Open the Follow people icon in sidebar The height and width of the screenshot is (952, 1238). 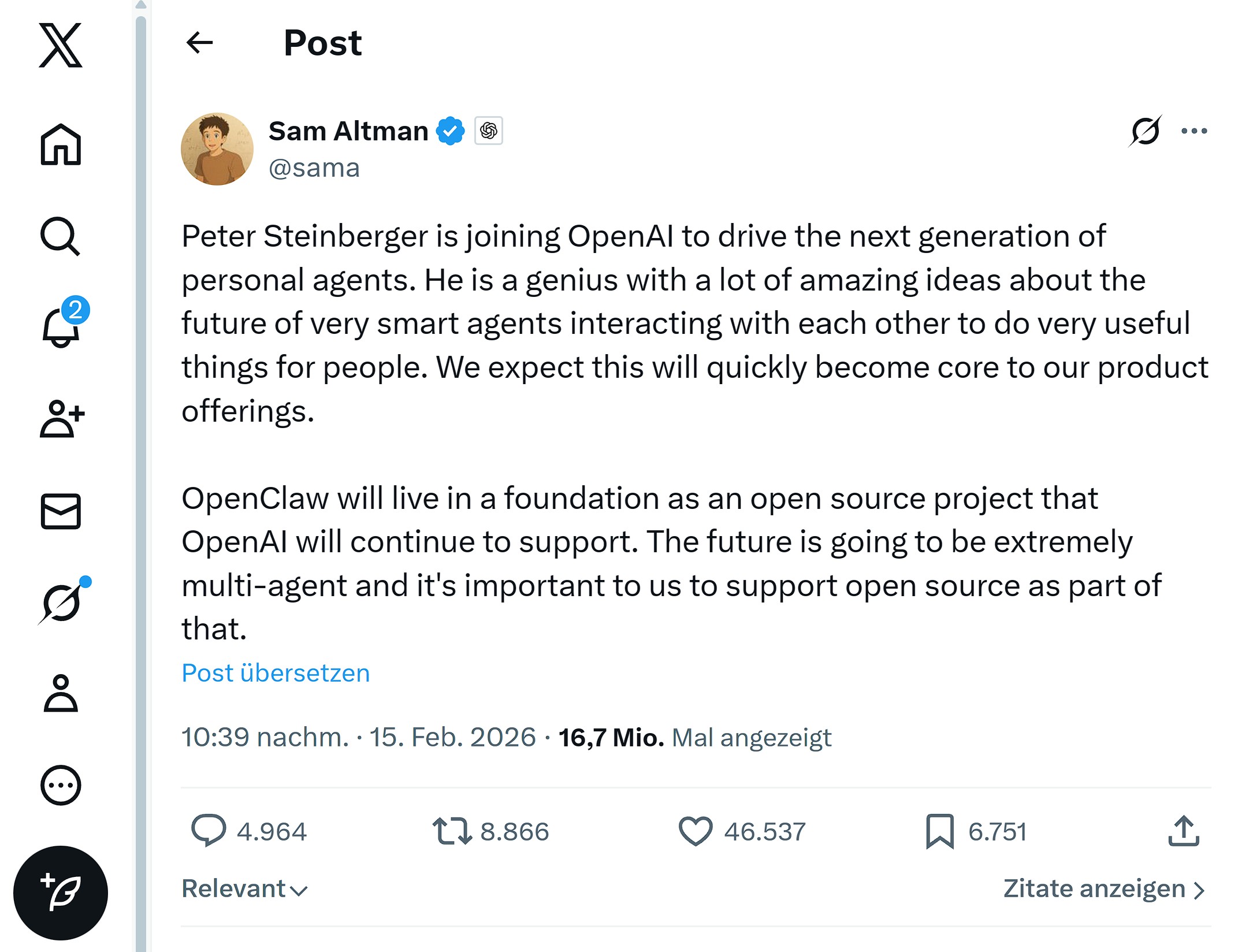tap(61, 418)
